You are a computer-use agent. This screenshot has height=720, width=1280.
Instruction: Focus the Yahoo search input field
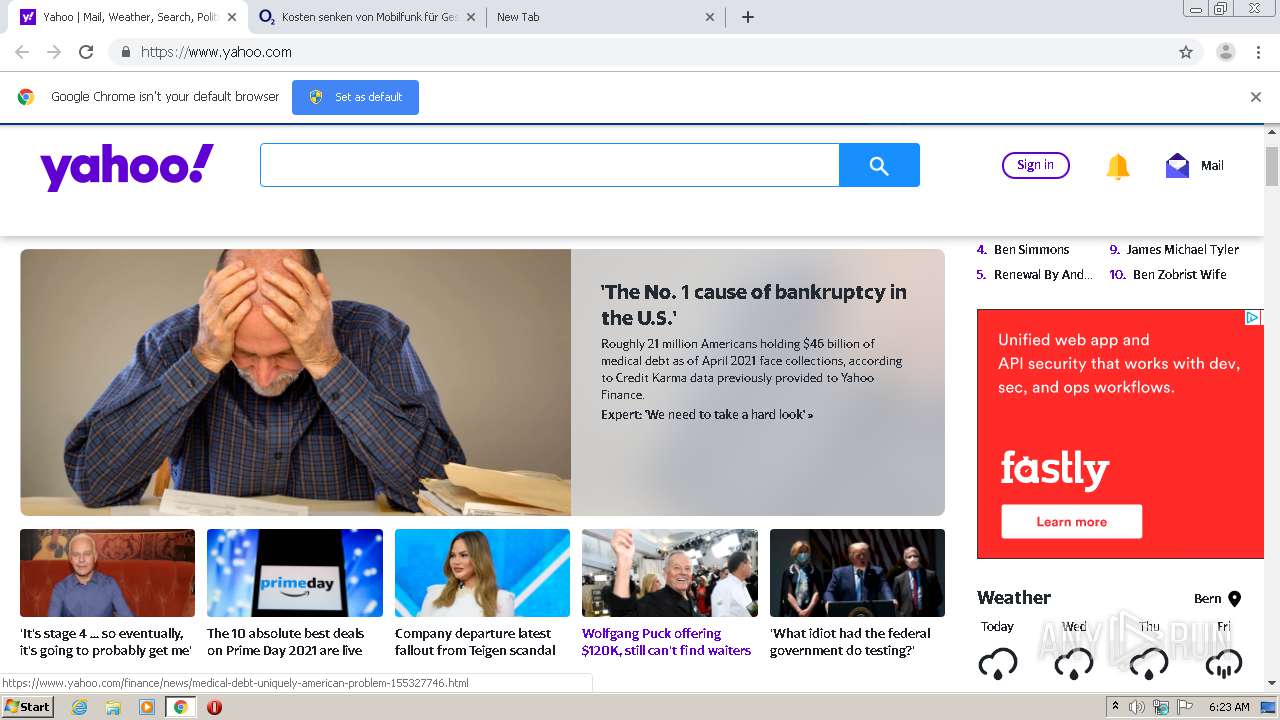tap(549, 165)
